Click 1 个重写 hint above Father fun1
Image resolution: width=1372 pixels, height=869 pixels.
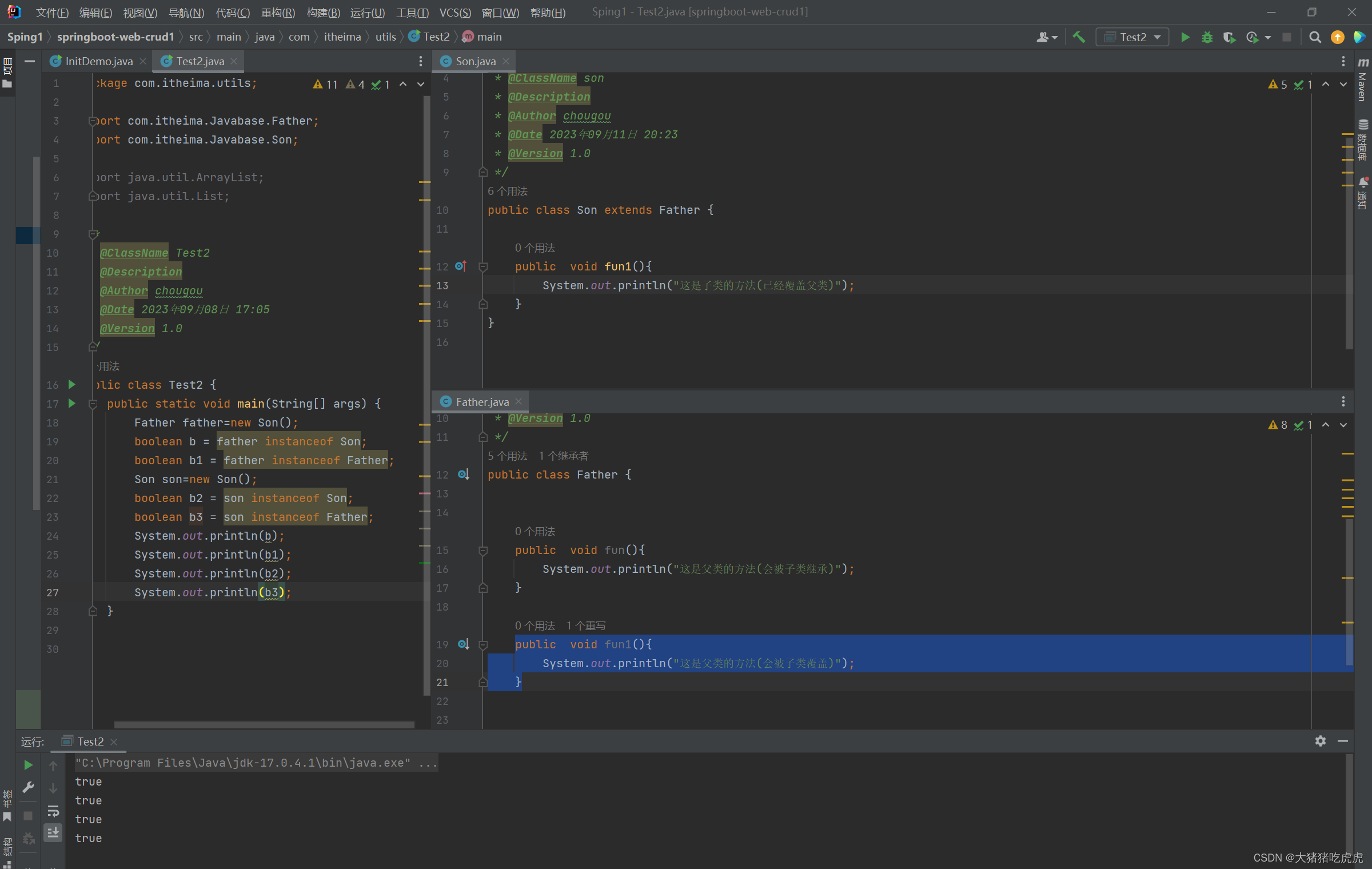tap(586, 625)
